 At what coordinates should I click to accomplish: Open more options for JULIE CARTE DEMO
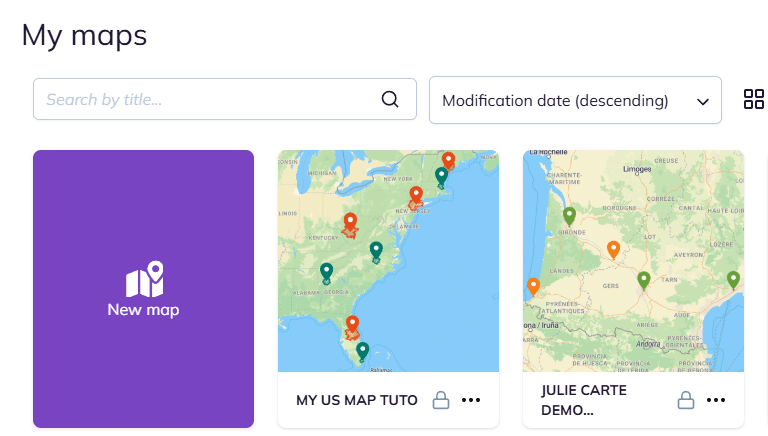coord(716,400)
